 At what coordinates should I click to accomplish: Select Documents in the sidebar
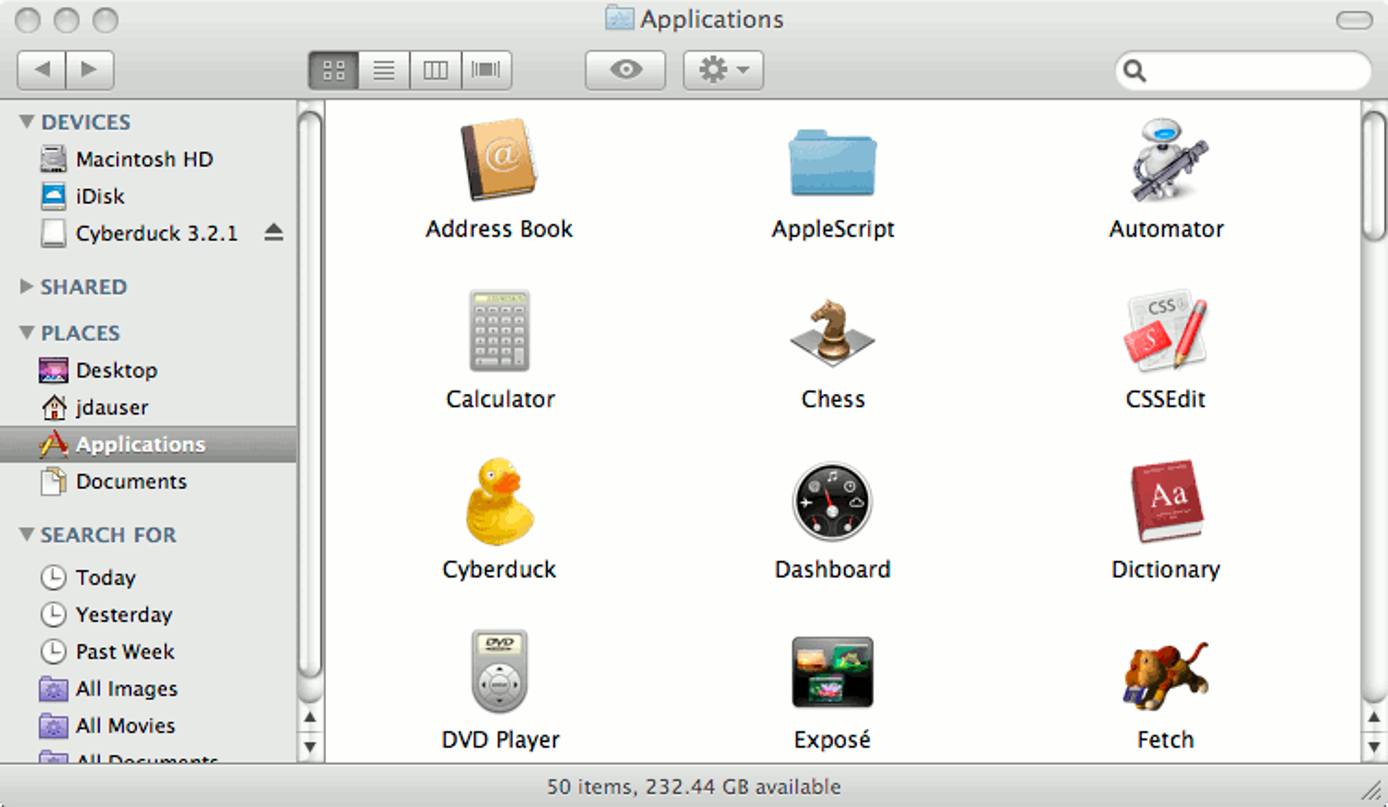coord(130,481)
